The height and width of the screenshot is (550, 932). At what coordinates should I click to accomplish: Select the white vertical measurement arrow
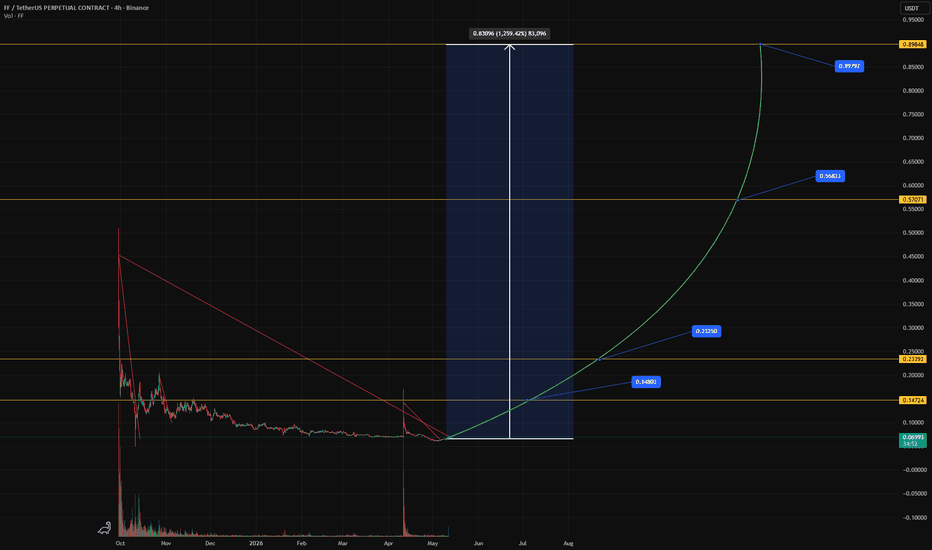(x=509, y=241)
